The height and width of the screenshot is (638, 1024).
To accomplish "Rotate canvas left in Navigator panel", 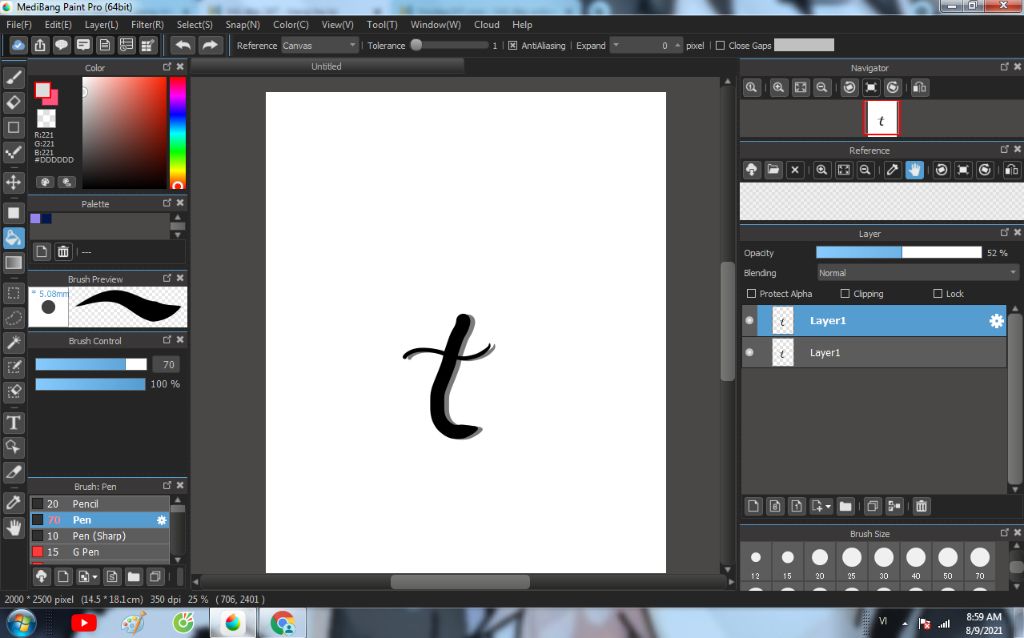I will pos(849,88).
